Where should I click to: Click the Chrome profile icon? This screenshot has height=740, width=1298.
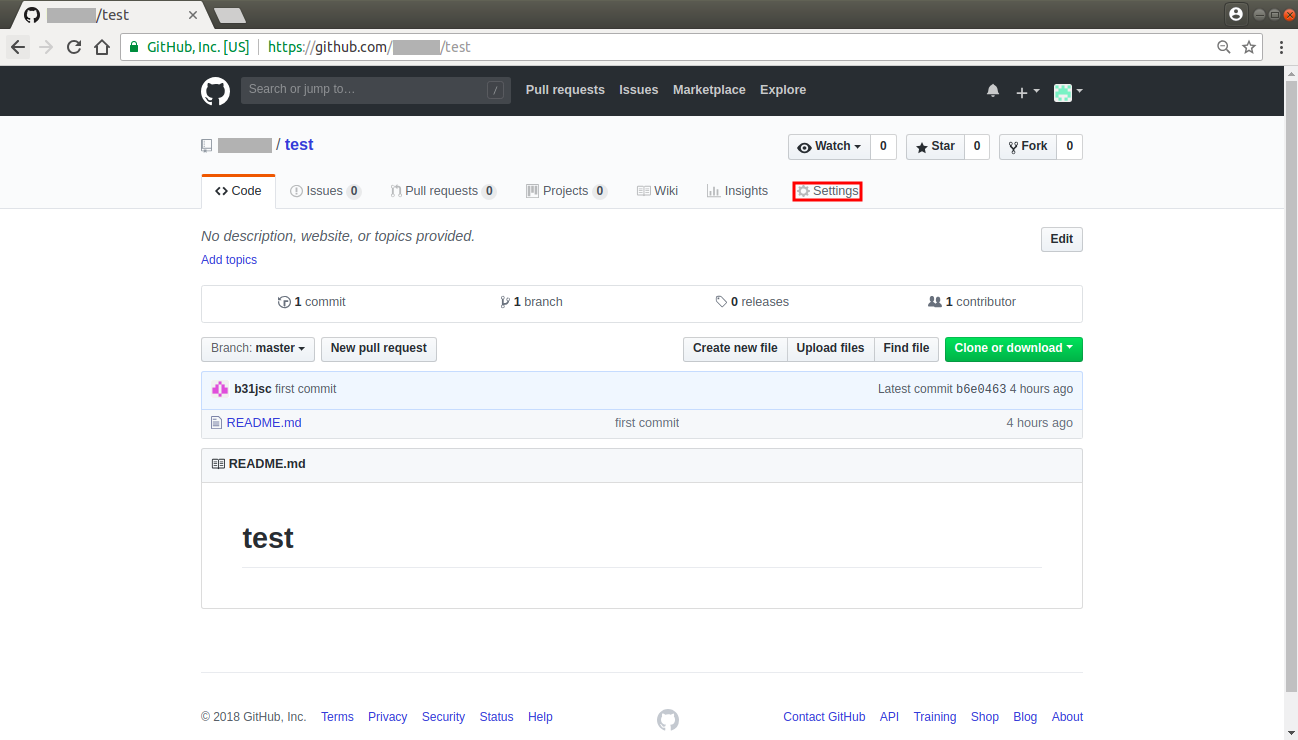(1236, 14)
